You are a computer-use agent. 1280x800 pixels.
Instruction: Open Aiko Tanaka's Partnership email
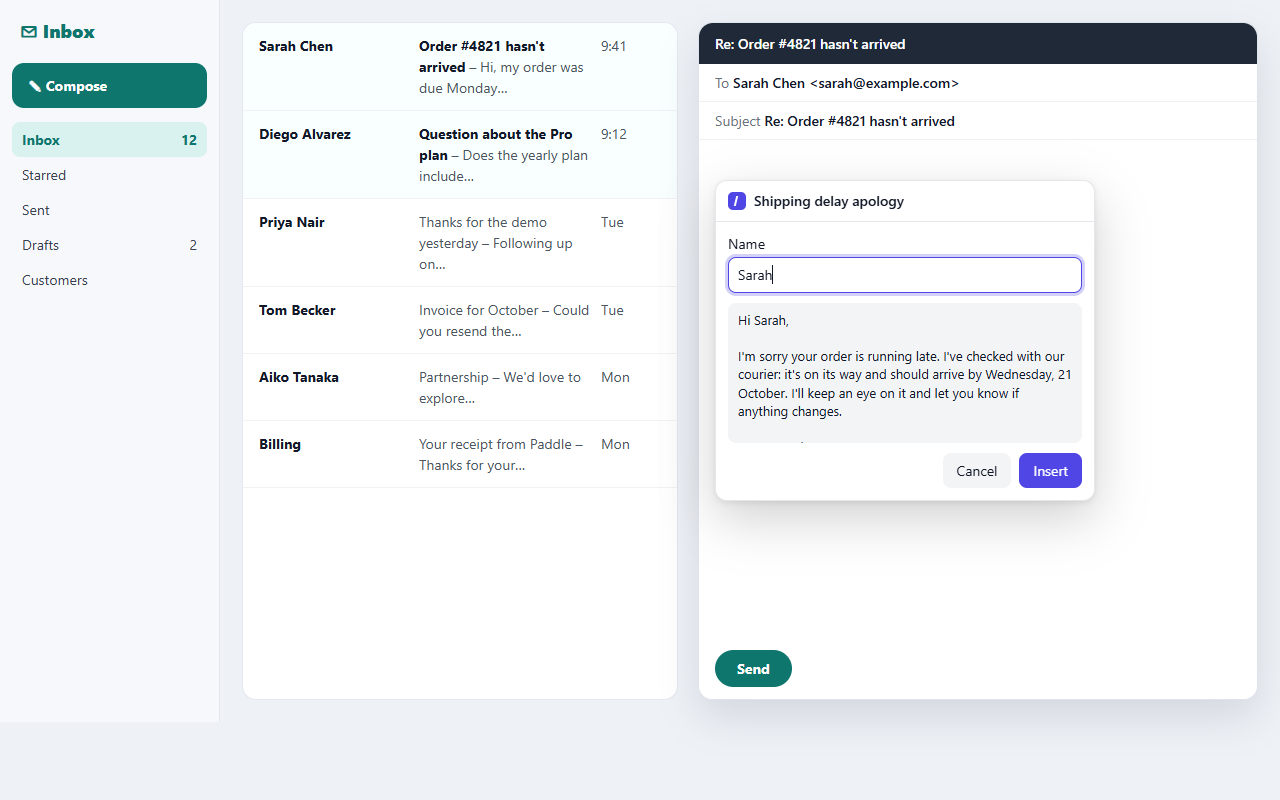click(460, 387)
